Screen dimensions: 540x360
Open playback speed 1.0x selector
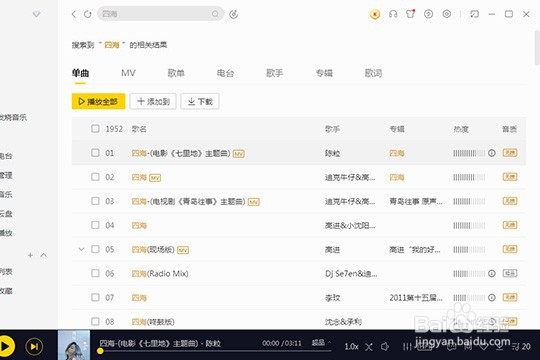point(352,347)
